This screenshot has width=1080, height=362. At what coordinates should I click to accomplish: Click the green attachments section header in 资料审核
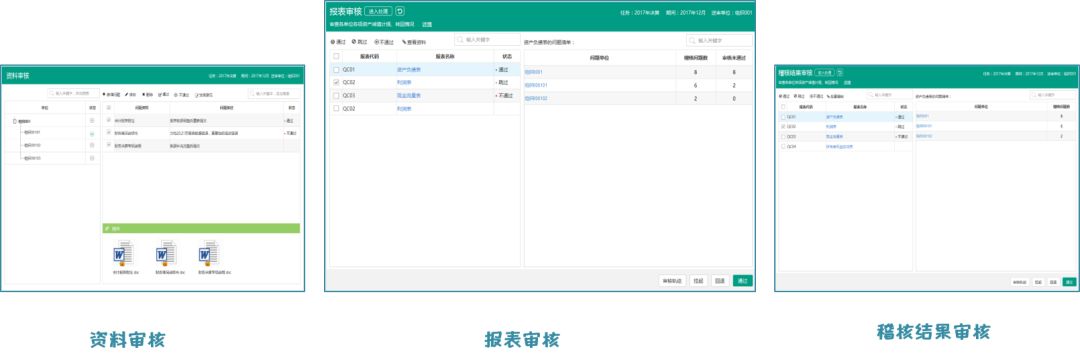pos(201,228)
